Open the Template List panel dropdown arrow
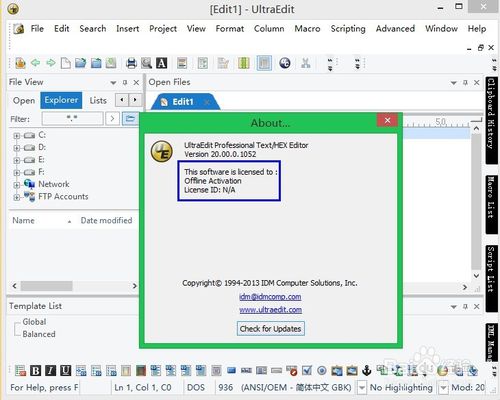500x400 pixels. (453, 307)
